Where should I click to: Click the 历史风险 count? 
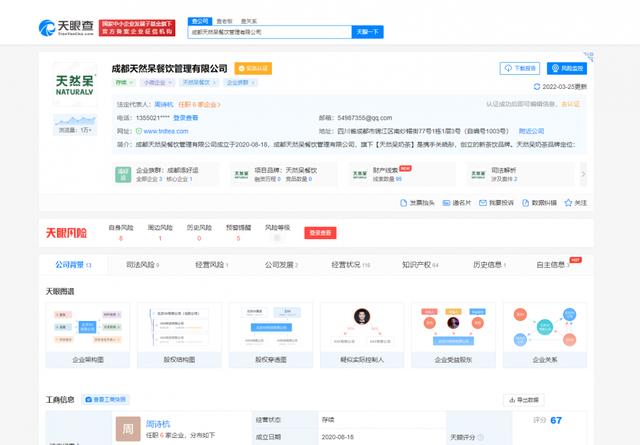[199, 238]
